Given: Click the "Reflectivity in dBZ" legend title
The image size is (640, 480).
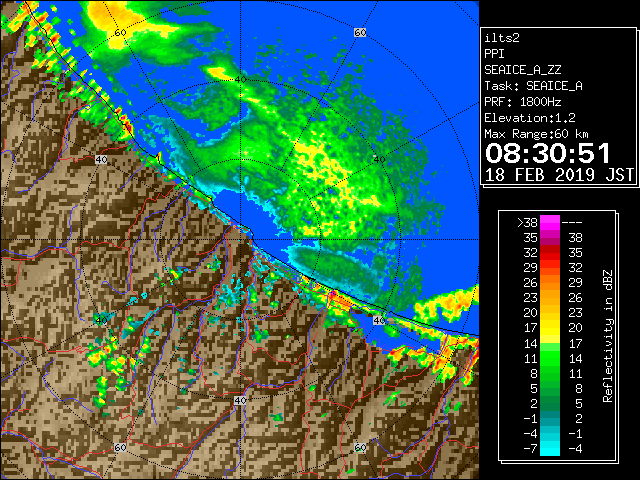Looking at the screenshot, I should pyautogui.click(x=608, y=336).
